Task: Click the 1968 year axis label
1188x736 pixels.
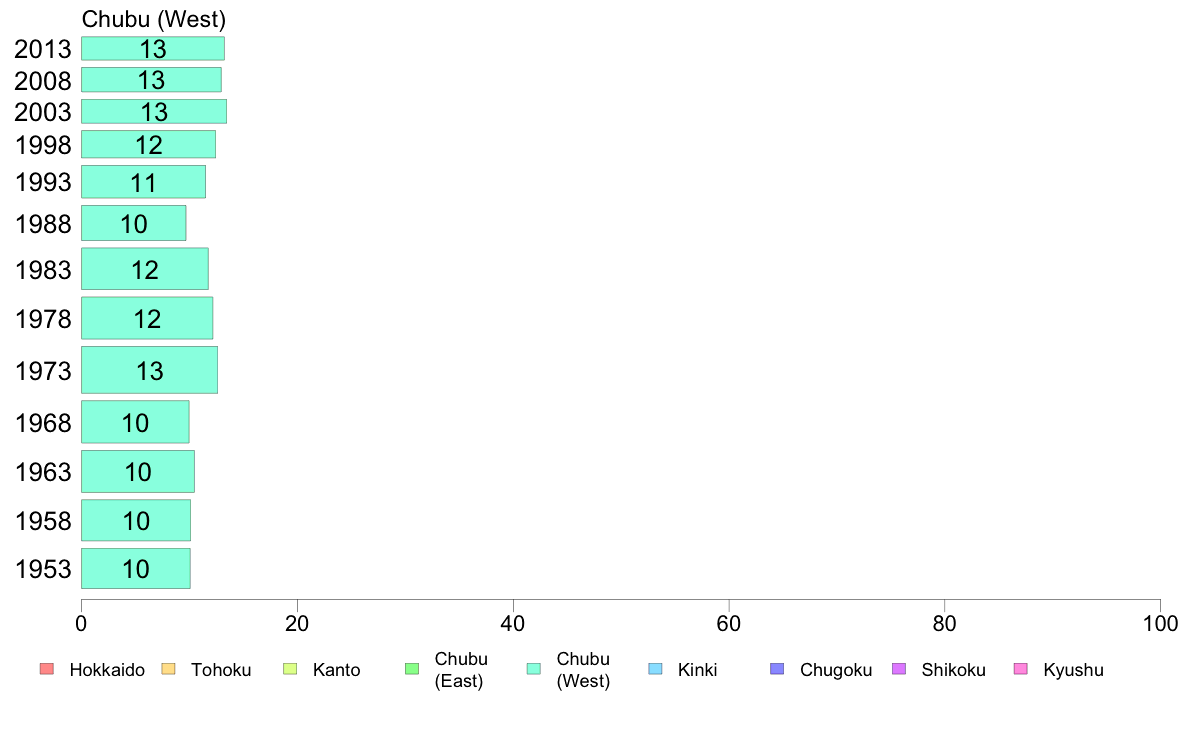Action: click(43, 423)
